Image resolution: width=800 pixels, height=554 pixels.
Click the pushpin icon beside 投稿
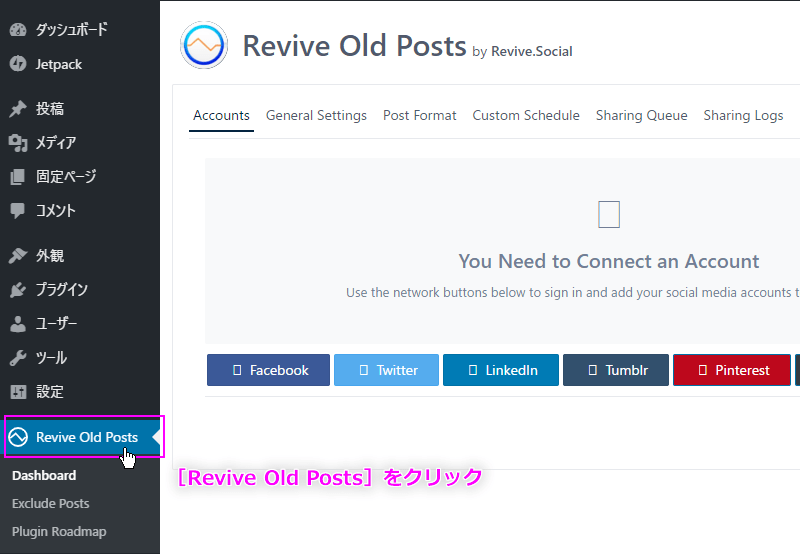pos(18,108)
